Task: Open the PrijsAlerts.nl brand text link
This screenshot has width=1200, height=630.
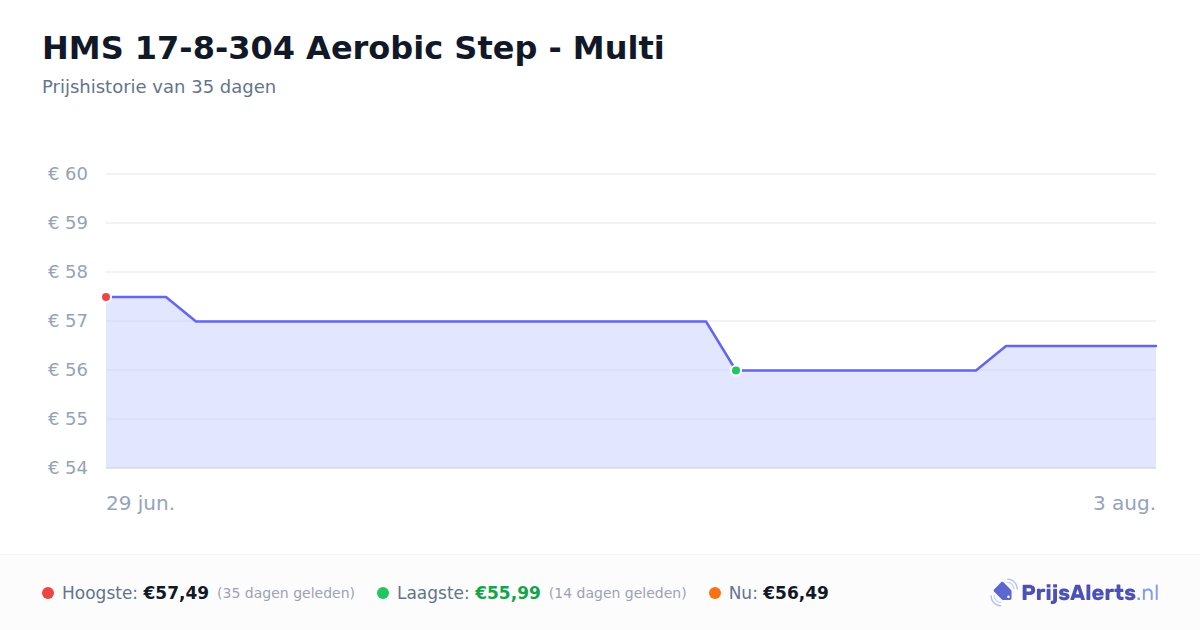Action: pyautogui.click(x=1090, y=593)
